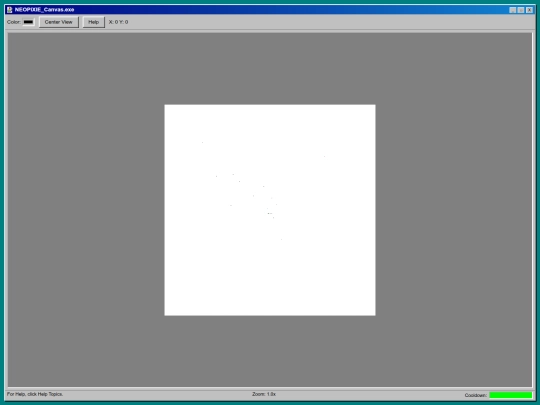Open the Help button
This screenshot has width=540, height=405.
pos(94,22)
